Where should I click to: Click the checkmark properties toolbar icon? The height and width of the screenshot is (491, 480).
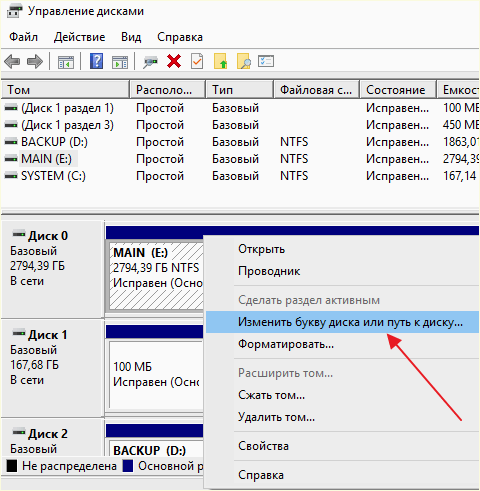tap(197, 61)
